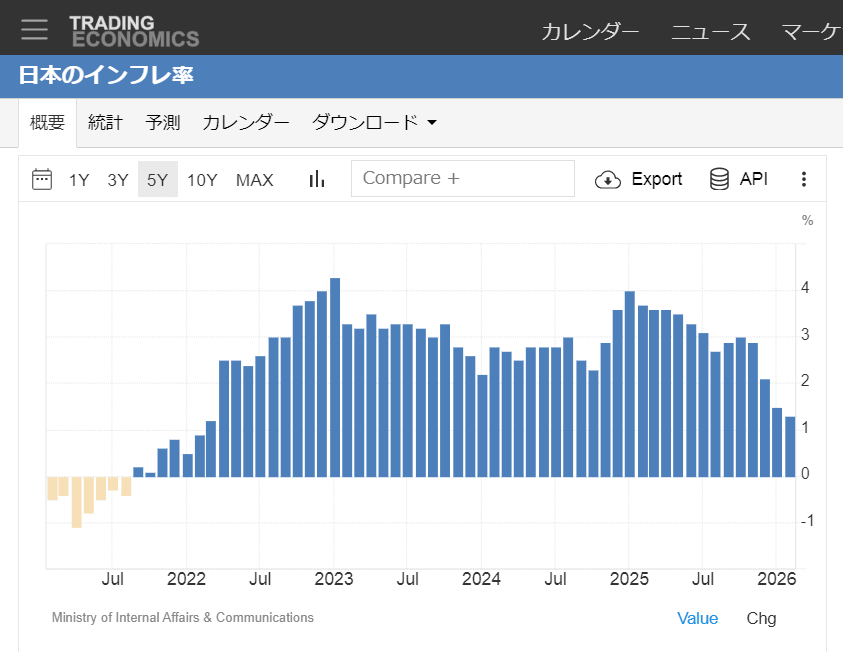Switch to the 予測 tab
Screen dimensions: 843x652
[163, 123]
